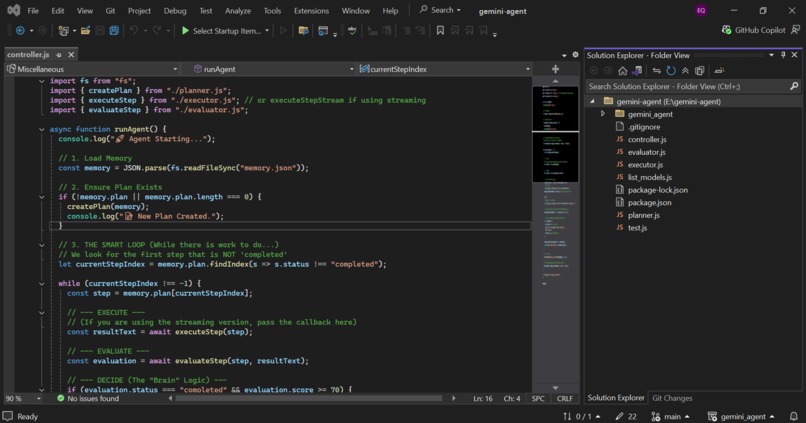Image resolution: width=806 pixels, height=423 pixels.
Task: Toggle auto-hide pin on Solution Explorer
Action: 783,55
